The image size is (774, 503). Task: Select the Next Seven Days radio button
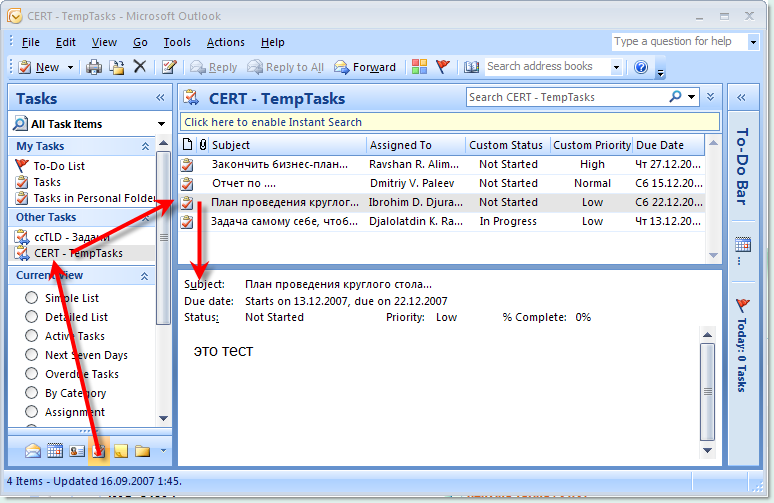[32, 354]
